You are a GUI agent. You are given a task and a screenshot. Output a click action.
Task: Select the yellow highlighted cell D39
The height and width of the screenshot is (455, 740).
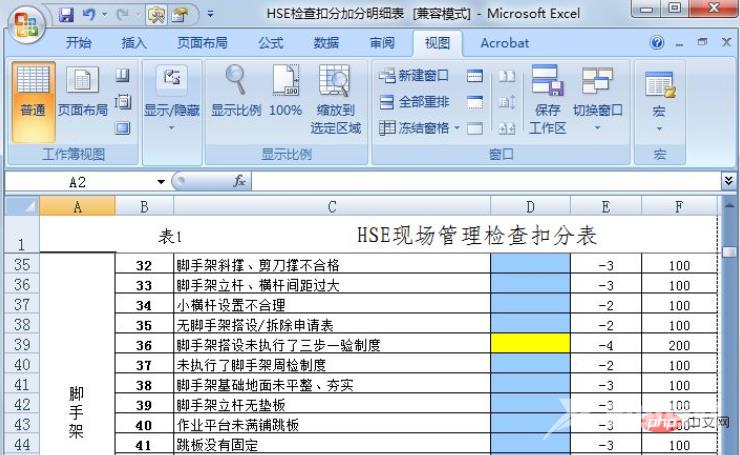(530, 345)
